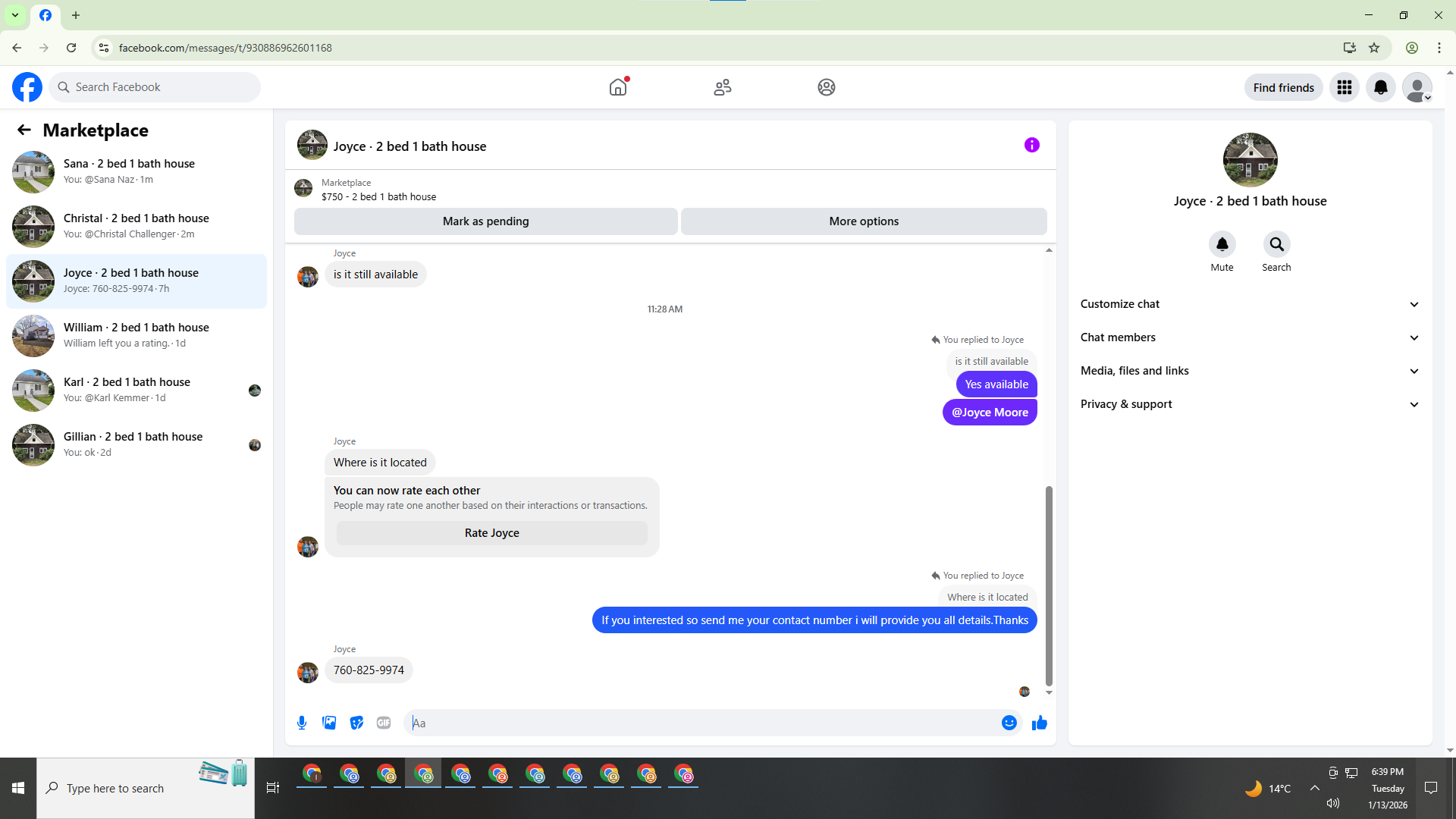Click the voice clip microphone icon

click(302, 723)
